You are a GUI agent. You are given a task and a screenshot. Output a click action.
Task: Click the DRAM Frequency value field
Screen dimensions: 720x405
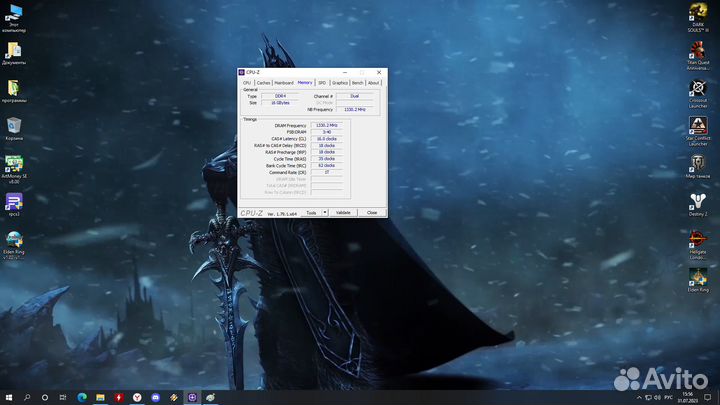327,125
